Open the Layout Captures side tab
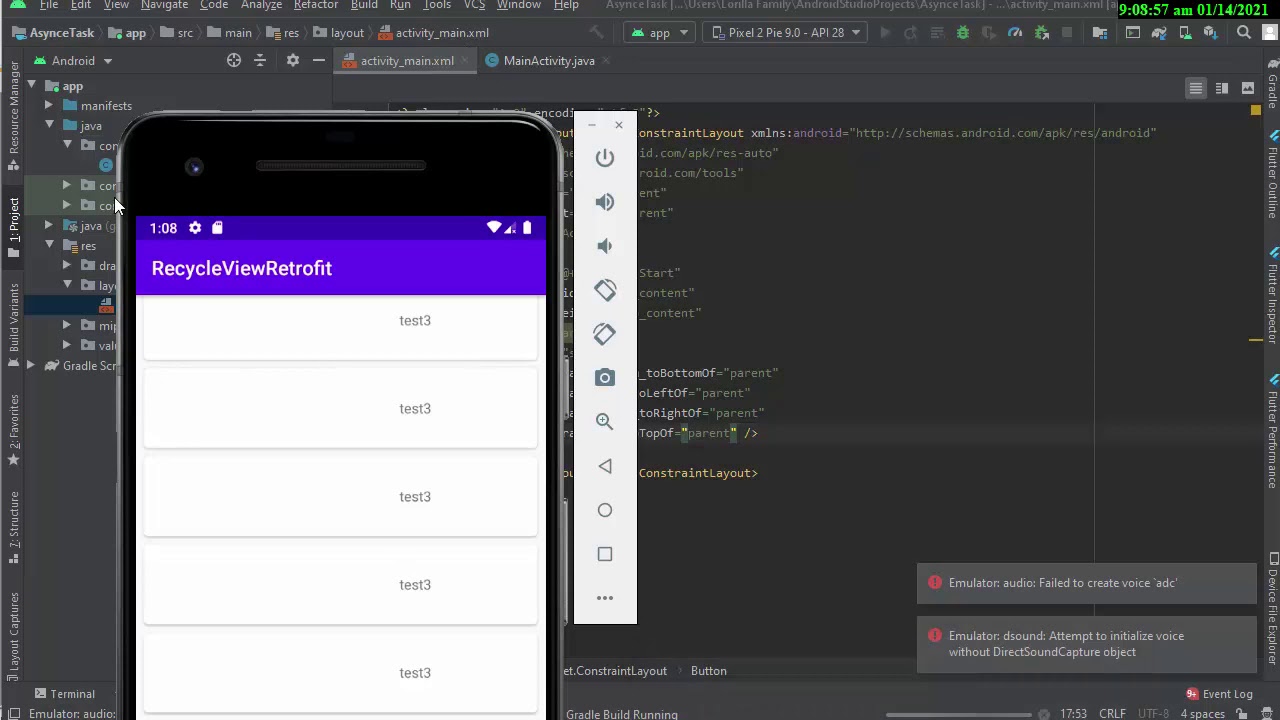The height and width of the screenshot is (720, 1280). pos(14,635)
